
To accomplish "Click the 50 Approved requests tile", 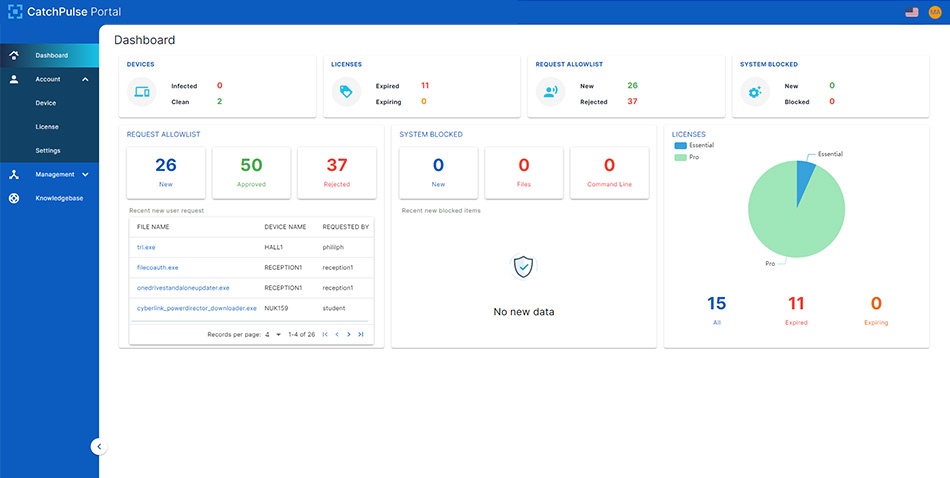I will pos(251,171).
